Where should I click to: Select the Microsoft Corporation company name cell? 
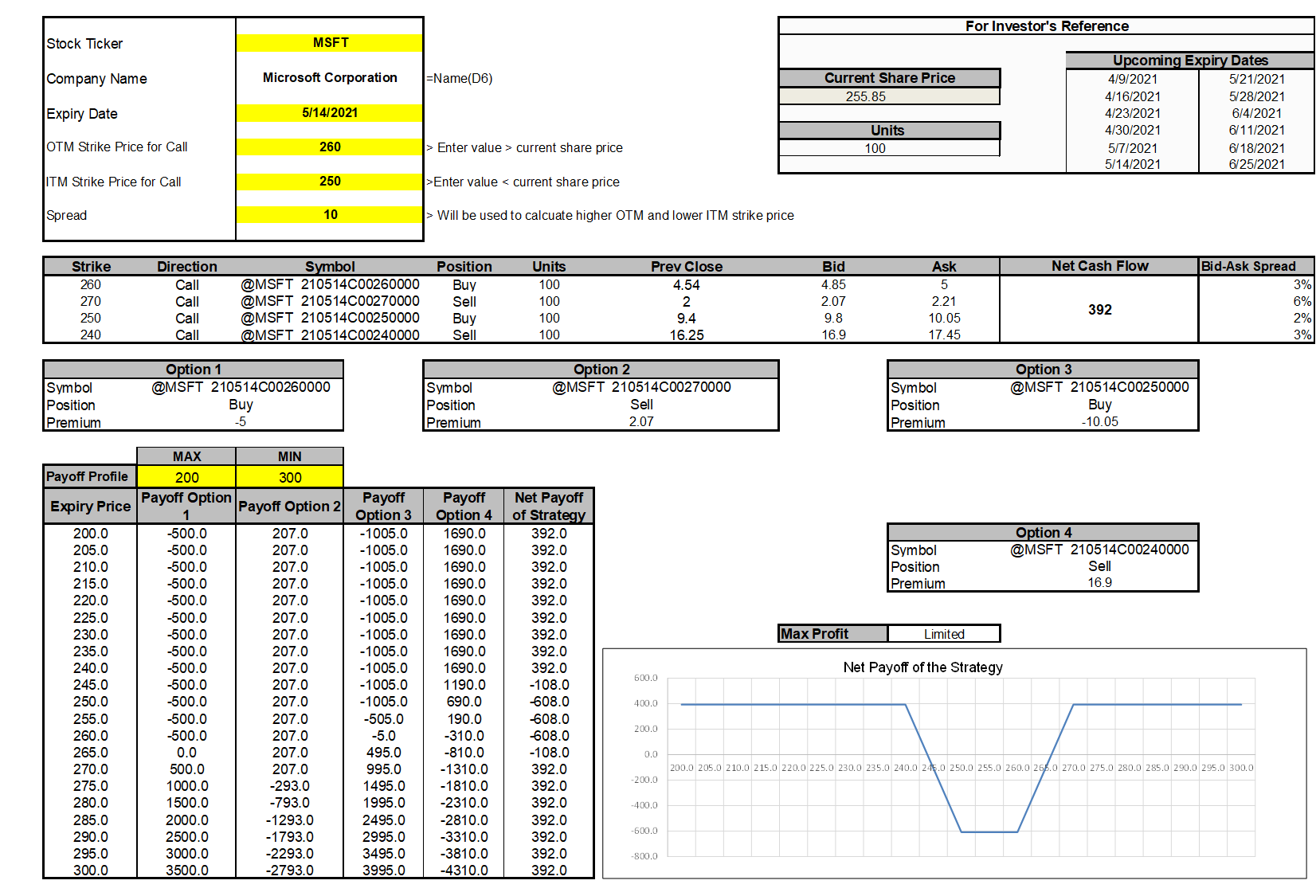point(330,78)
